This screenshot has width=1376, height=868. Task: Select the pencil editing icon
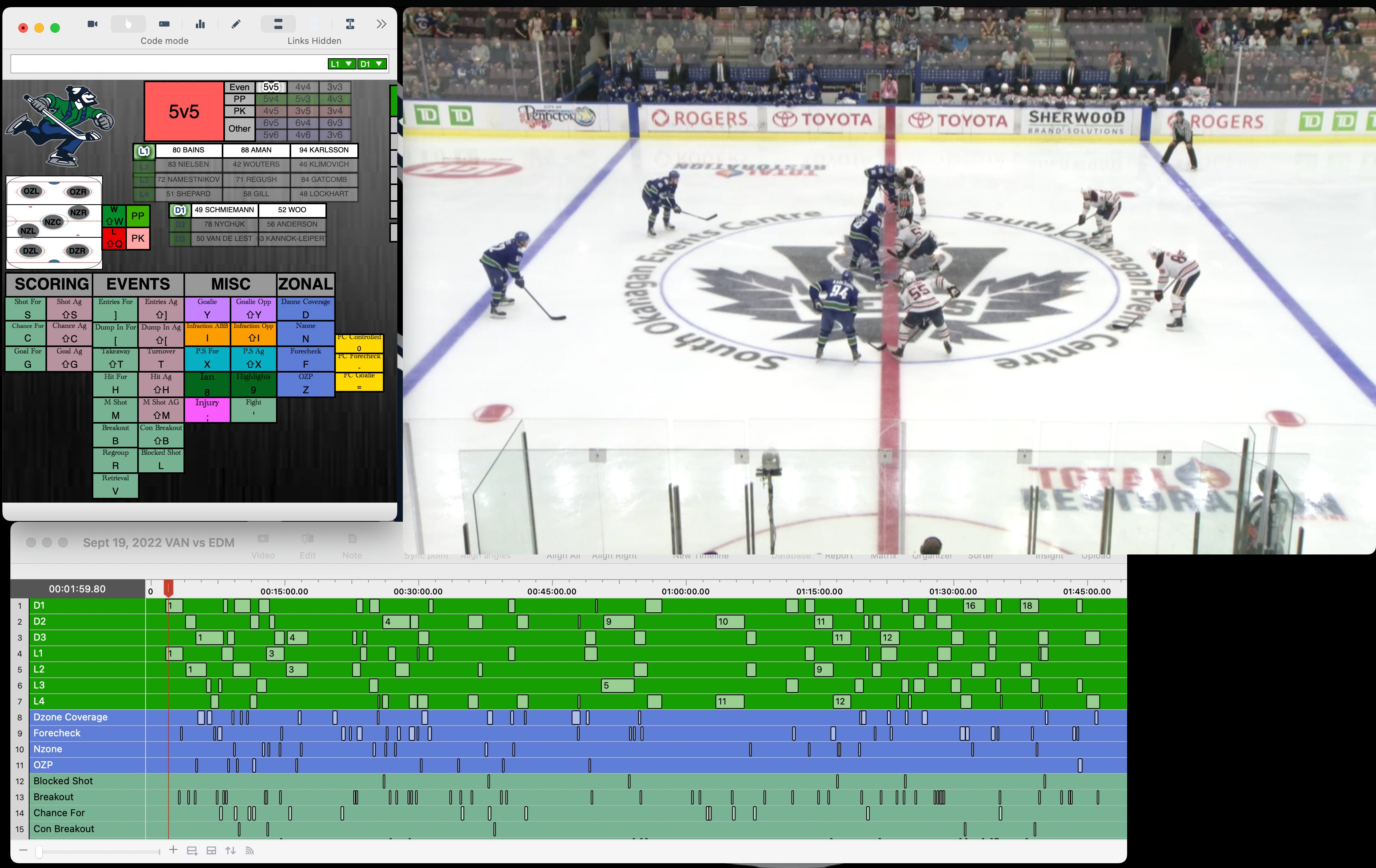point(236,24)
